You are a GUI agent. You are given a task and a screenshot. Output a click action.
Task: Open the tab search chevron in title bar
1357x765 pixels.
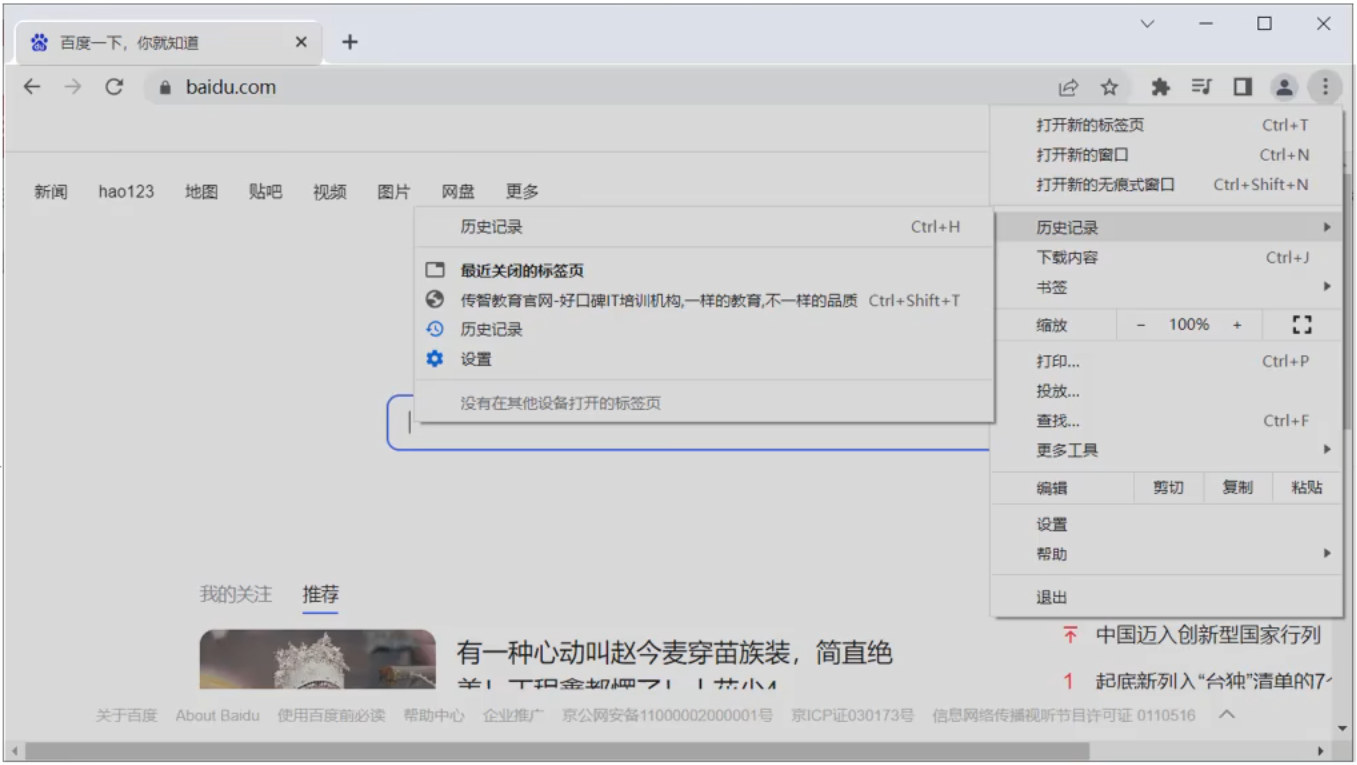coord(1147,24)
